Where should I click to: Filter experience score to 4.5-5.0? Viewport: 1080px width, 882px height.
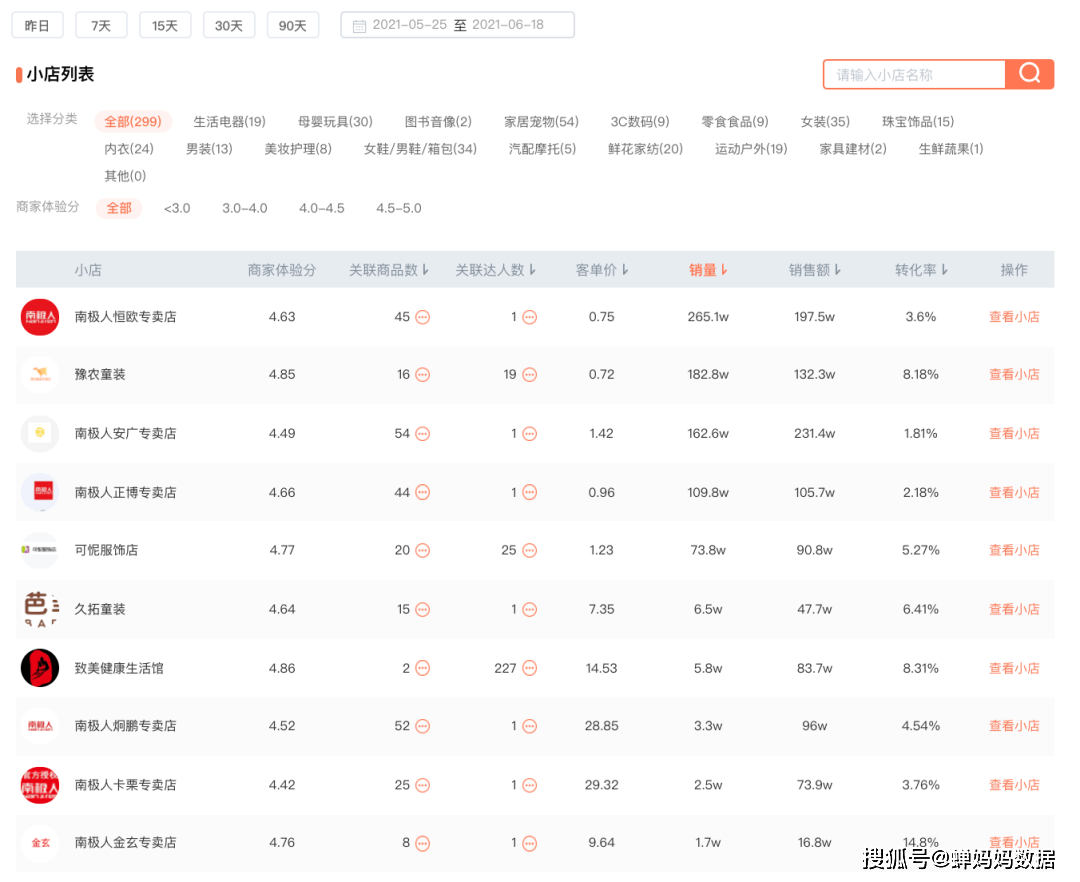coord(399,208)
